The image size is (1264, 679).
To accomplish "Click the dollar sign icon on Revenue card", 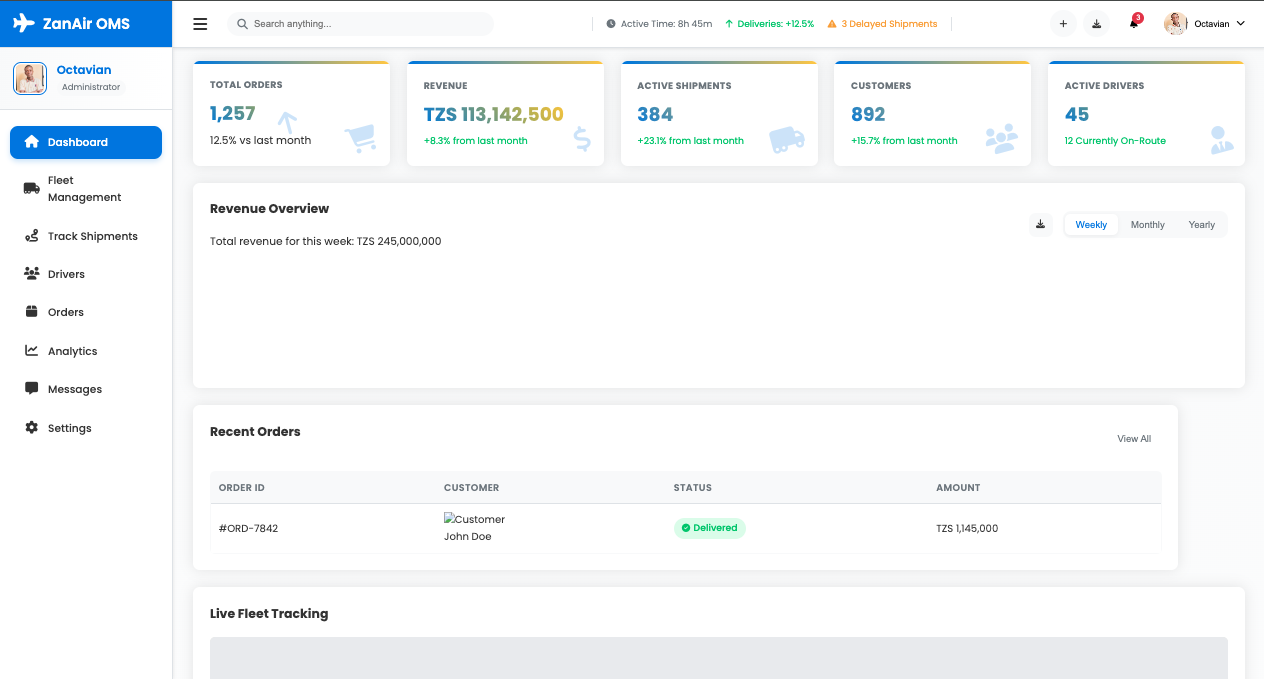I will (582, 139).
